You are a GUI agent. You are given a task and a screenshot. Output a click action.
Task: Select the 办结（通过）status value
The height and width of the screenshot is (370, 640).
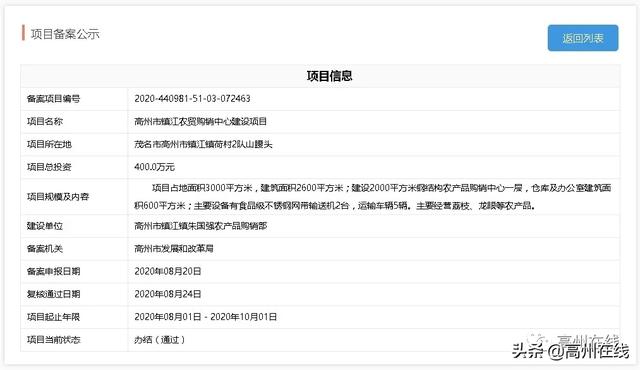tap(160, 340)
